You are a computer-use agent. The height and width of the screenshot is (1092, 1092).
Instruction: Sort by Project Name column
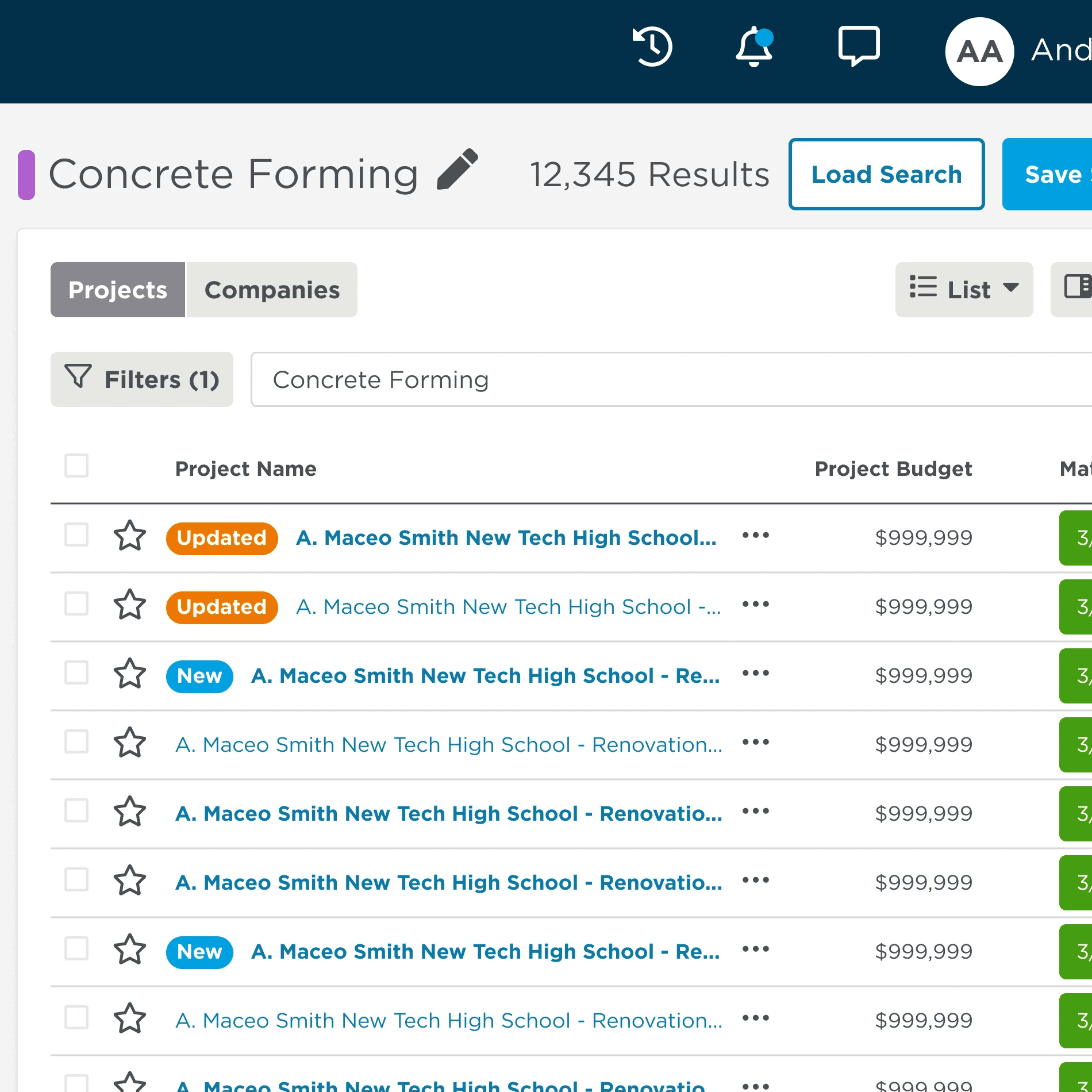click(246, 468)
